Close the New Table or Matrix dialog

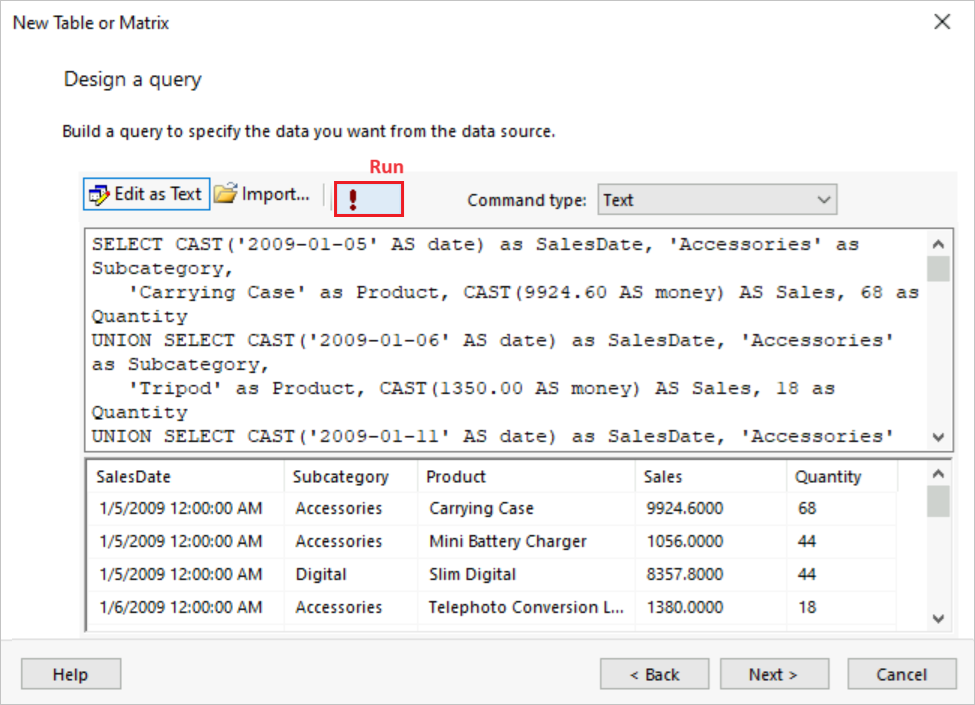click(942, 22)
